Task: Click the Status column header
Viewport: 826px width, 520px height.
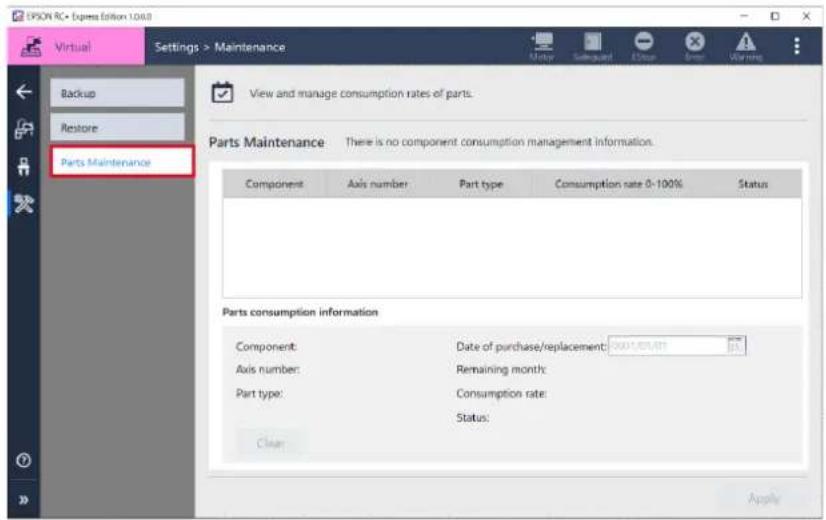Action: pos(753,184)
